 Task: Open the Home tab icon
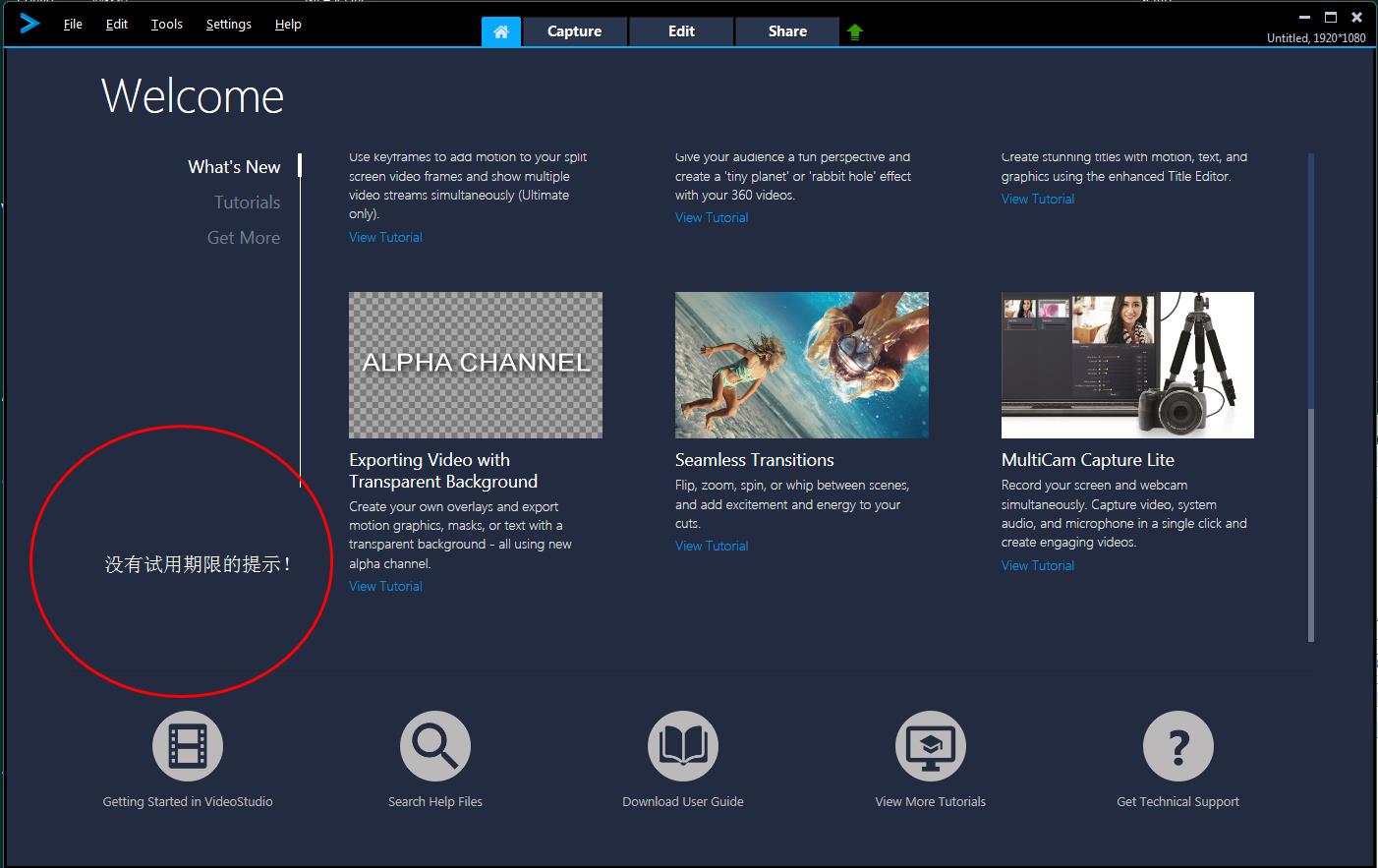501,31
